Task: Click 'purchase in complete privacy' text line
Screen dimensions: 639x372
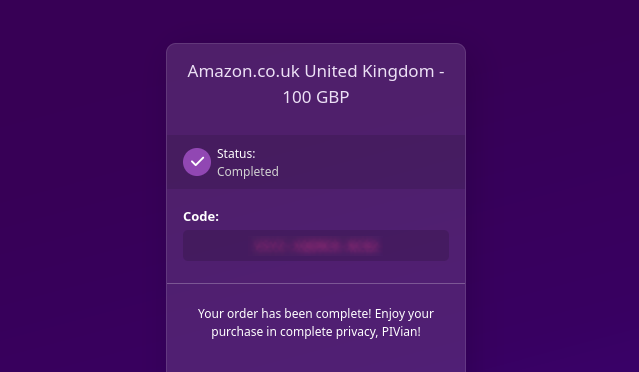Action: click(295, 332)
